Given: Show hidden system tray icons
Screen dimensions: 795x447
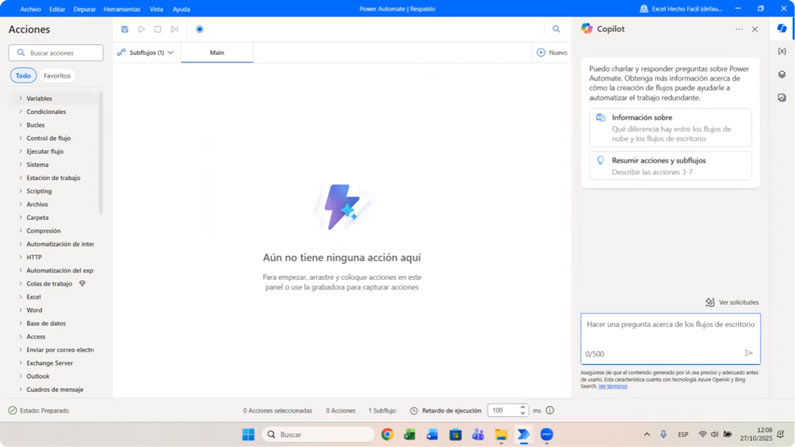Looking at the screenshot, I should (646, 434).
